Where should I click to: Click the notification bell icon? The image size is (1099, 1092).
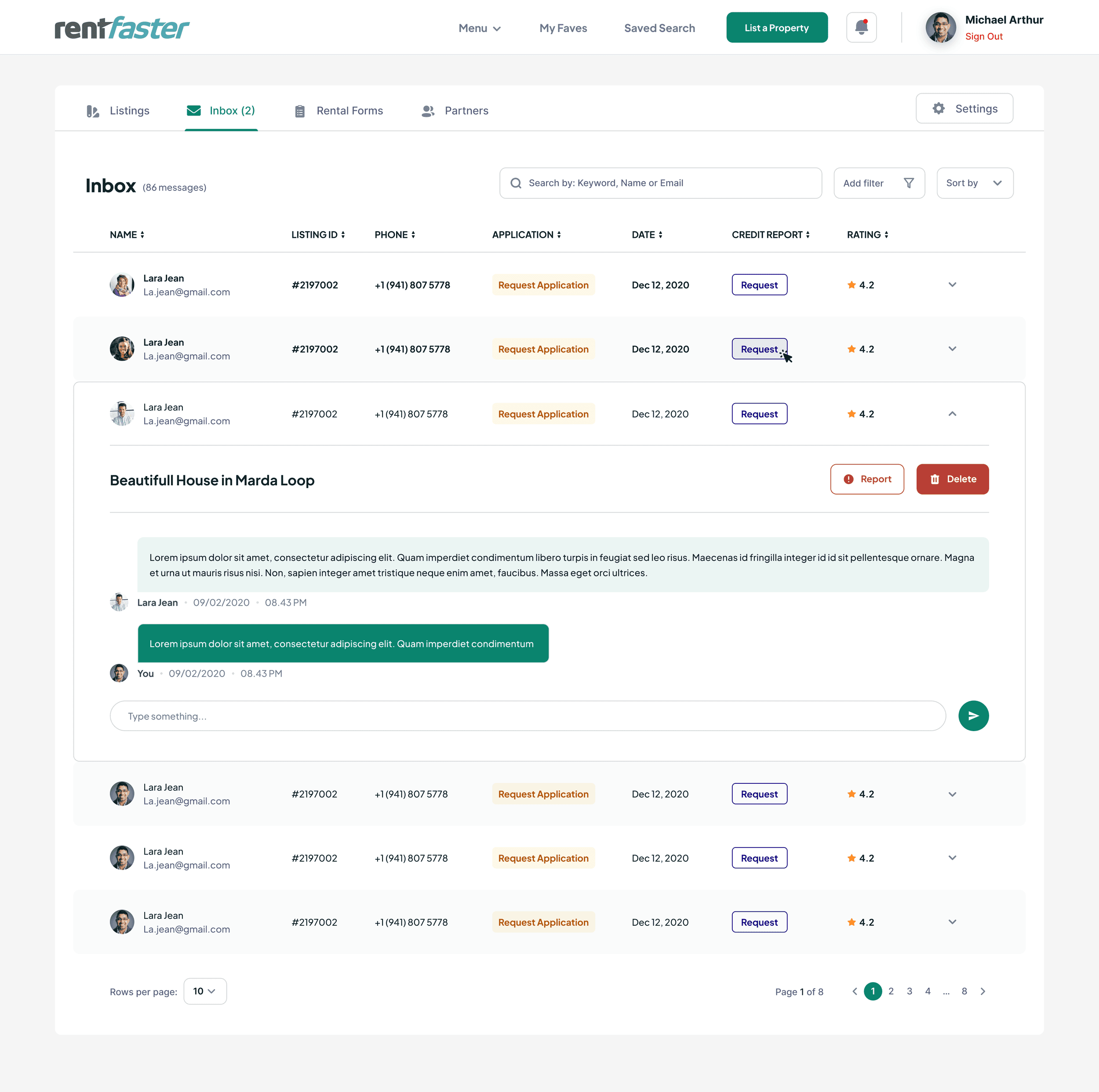[x=861, y=27]
